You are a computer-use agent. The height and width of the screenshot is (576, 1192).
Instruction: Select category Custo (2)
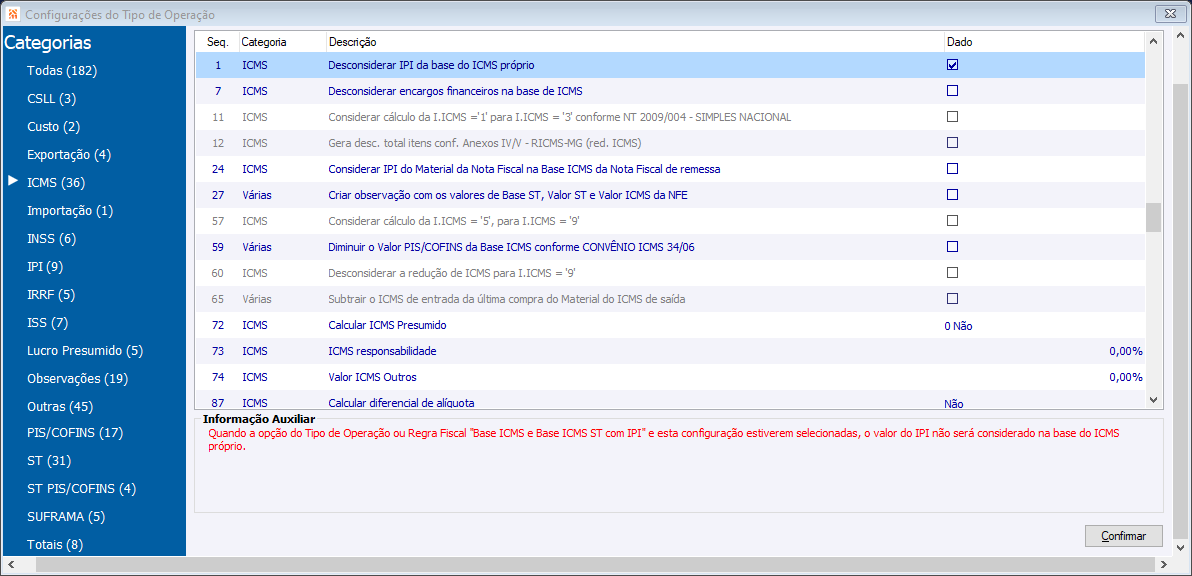(x=53, y=126)
